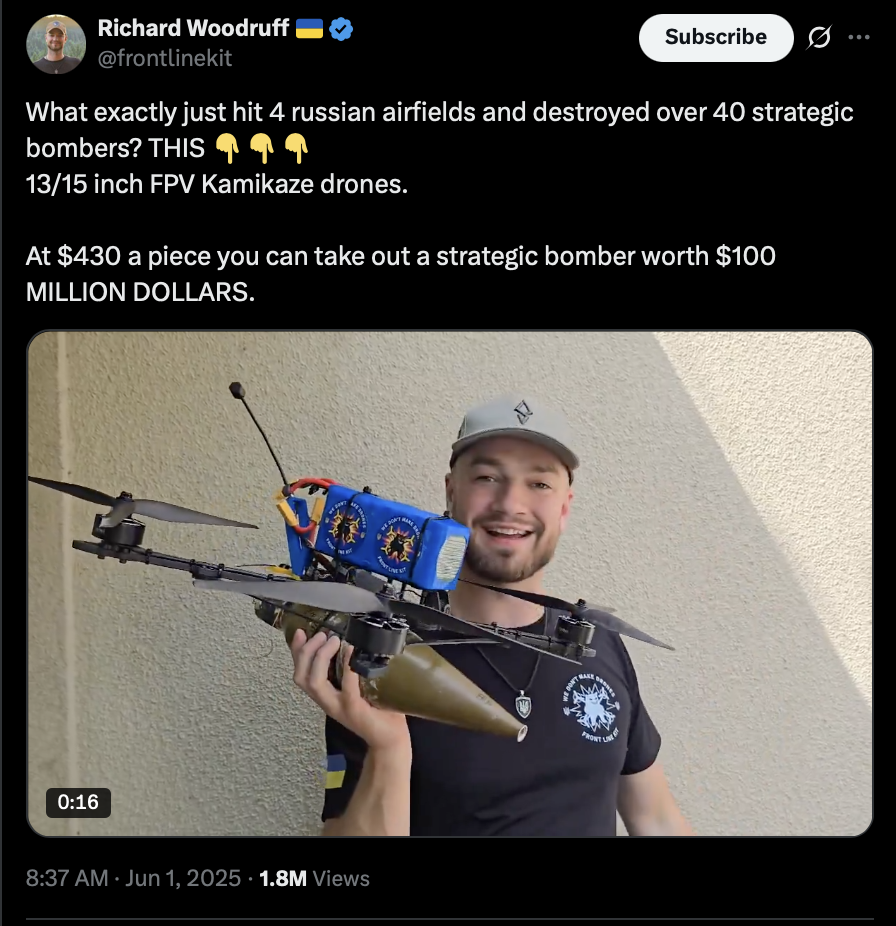Click the 'At $430 a piece' sentence
This screenshot has width=896, height=926.
(400, 257)
